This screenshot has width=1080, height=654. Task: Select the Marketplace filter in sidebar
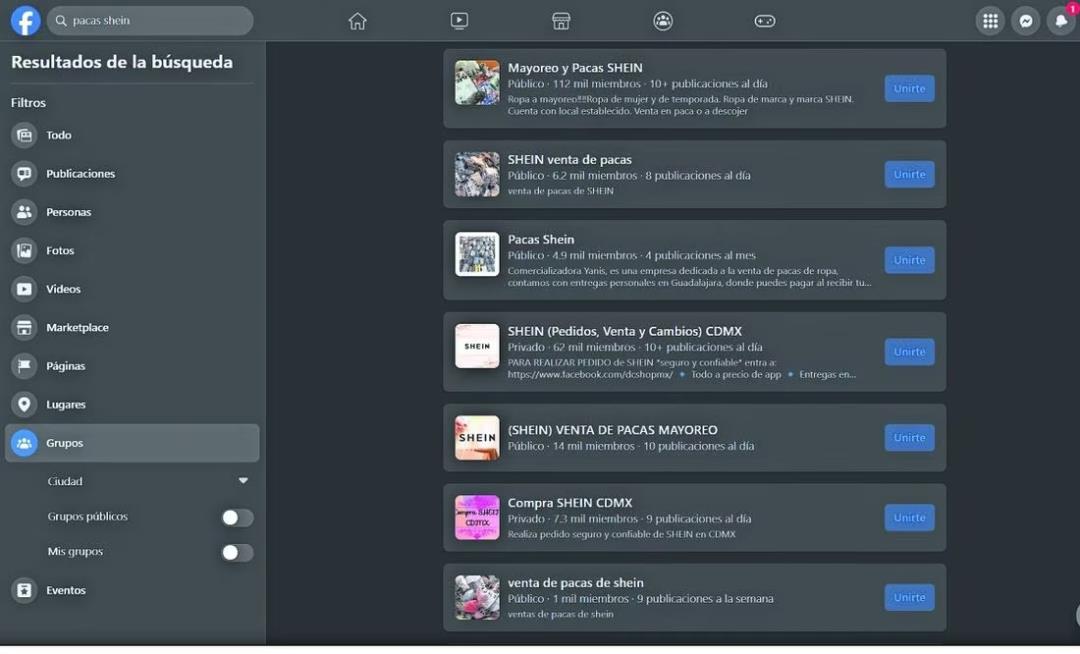[x=78, y=327]
